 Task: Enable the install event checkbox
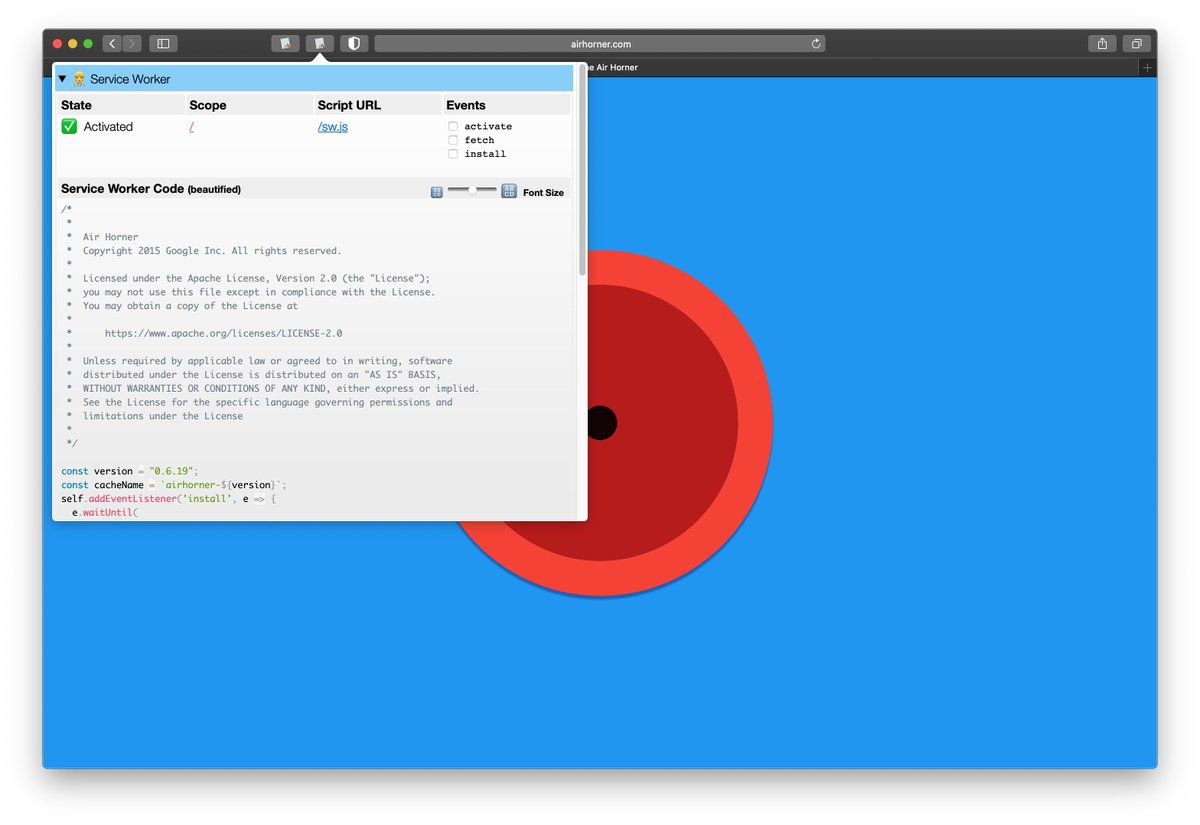point(453,154)
